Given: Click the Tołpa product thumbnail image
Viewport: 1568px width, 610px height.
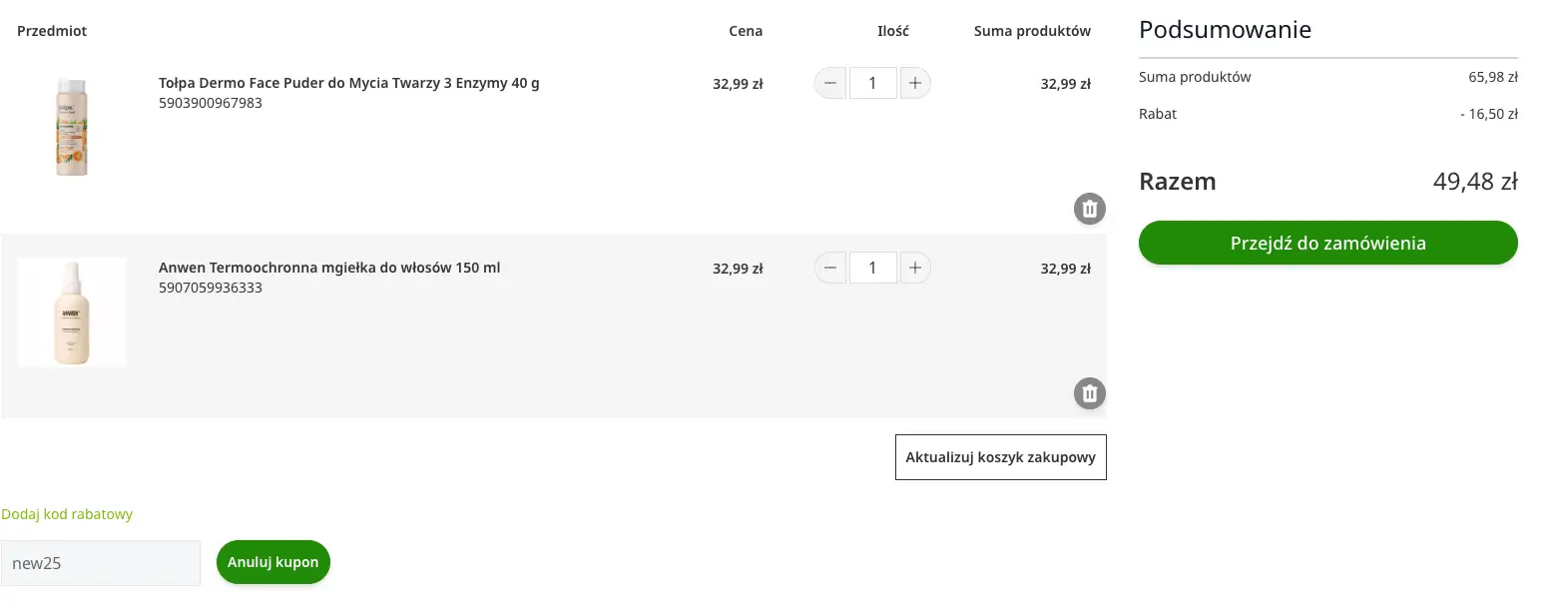Looking at the screenshot, I should point(72,128).
